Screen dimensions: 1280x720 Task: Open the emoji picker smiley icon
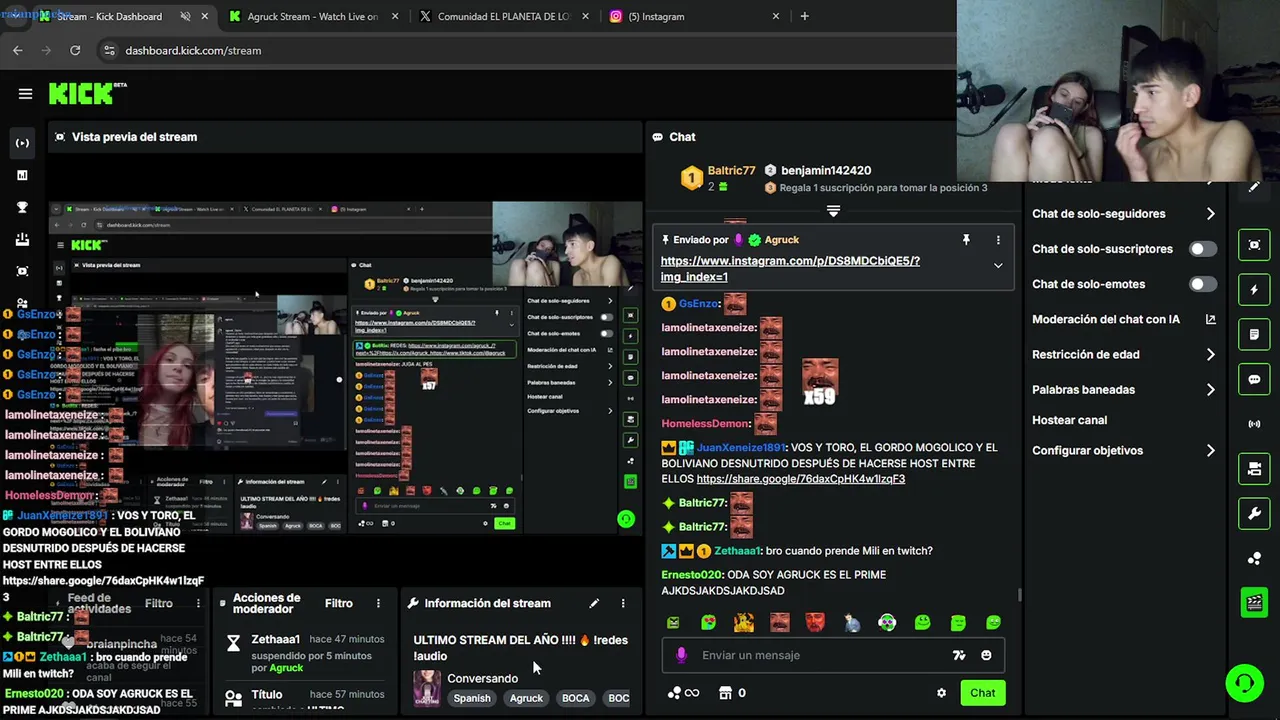point(986,655)
